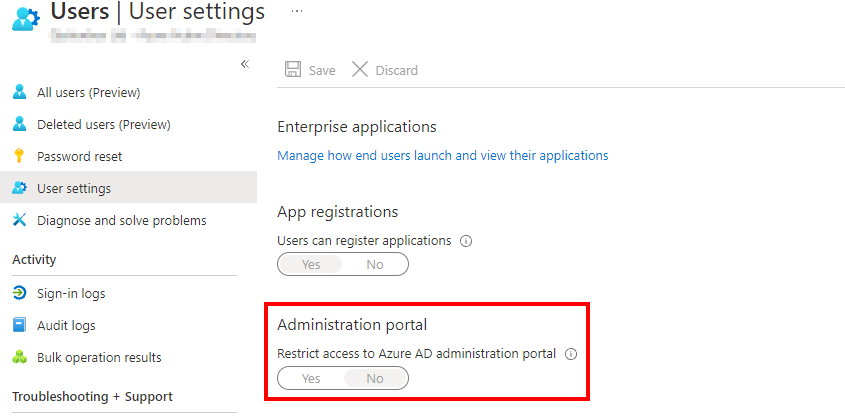Open Deleted users (Preview) page
The height and width of the screenshot is (419, 845).
103,125
